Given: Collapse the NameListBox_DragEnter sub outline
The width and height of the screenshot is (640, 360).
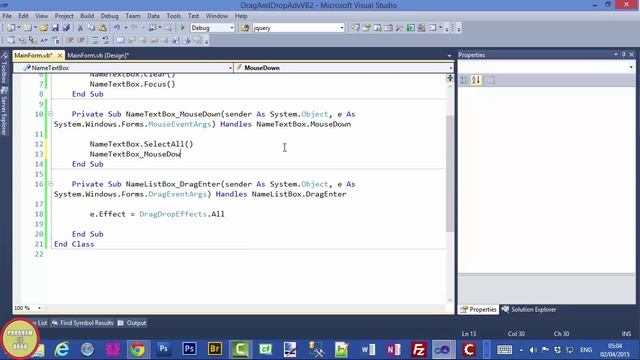Looking at the screenshot, I should (51, 184).
